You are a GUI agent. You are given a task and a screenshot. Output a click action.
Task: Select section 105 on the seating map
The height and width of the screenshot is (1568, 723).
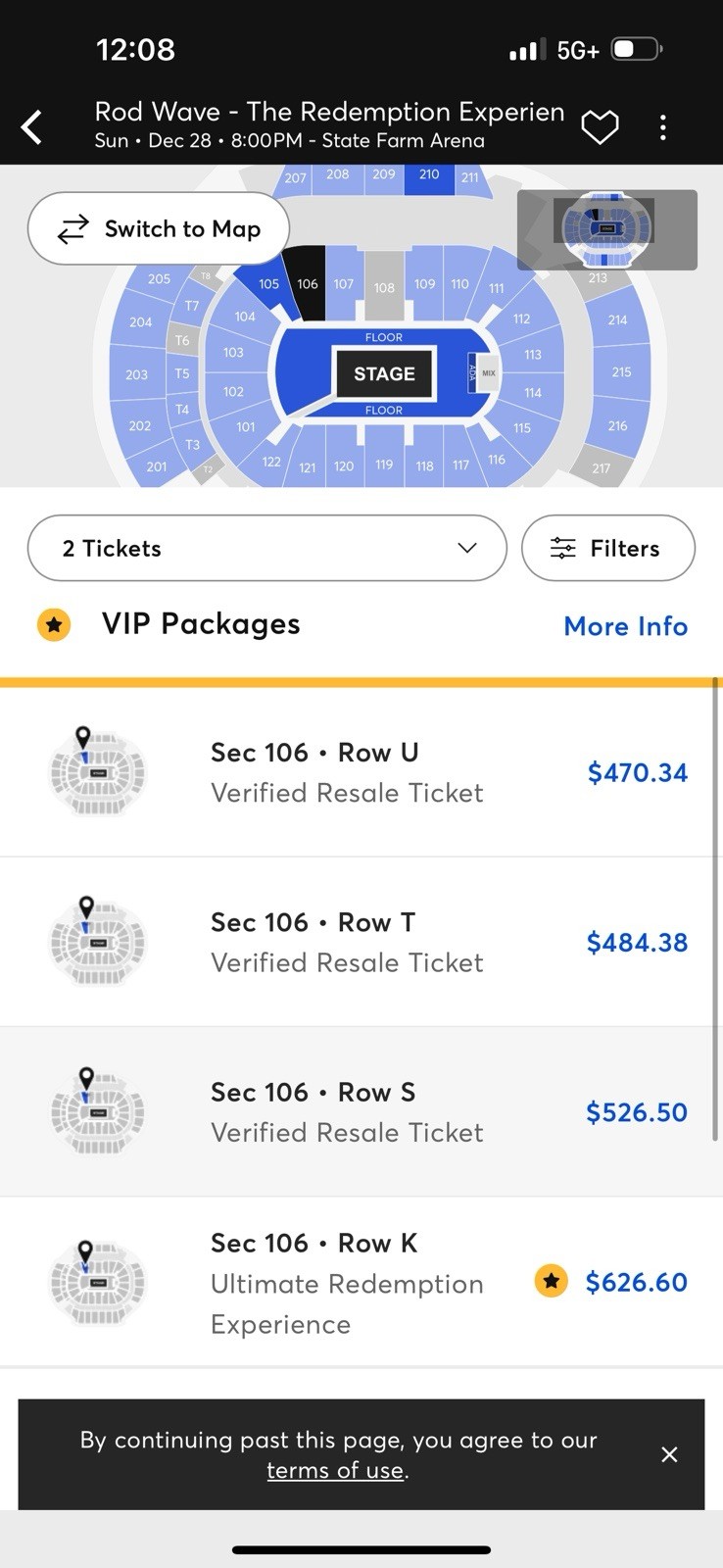coord(268,283)
